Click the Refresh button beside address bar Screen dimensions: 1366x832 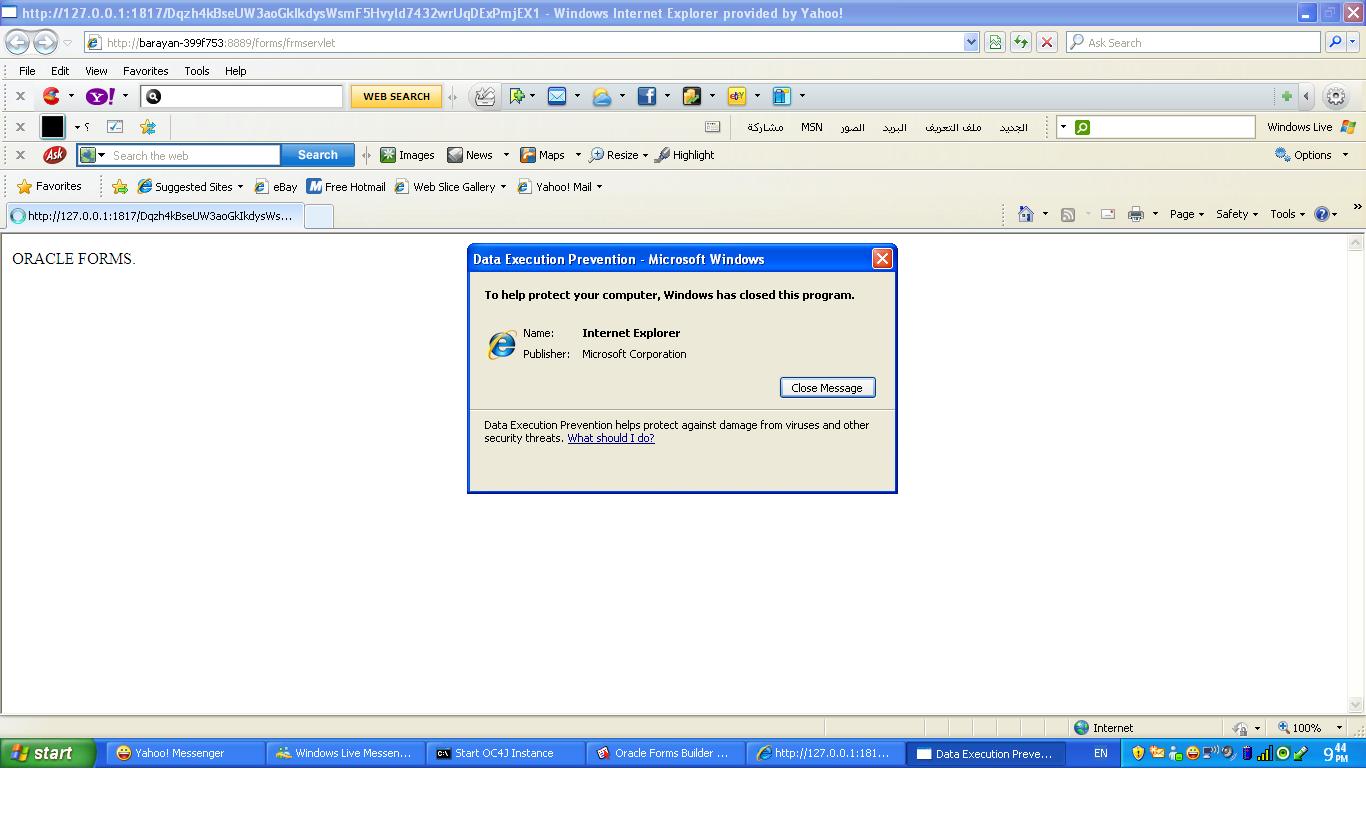click(1021, 42)
